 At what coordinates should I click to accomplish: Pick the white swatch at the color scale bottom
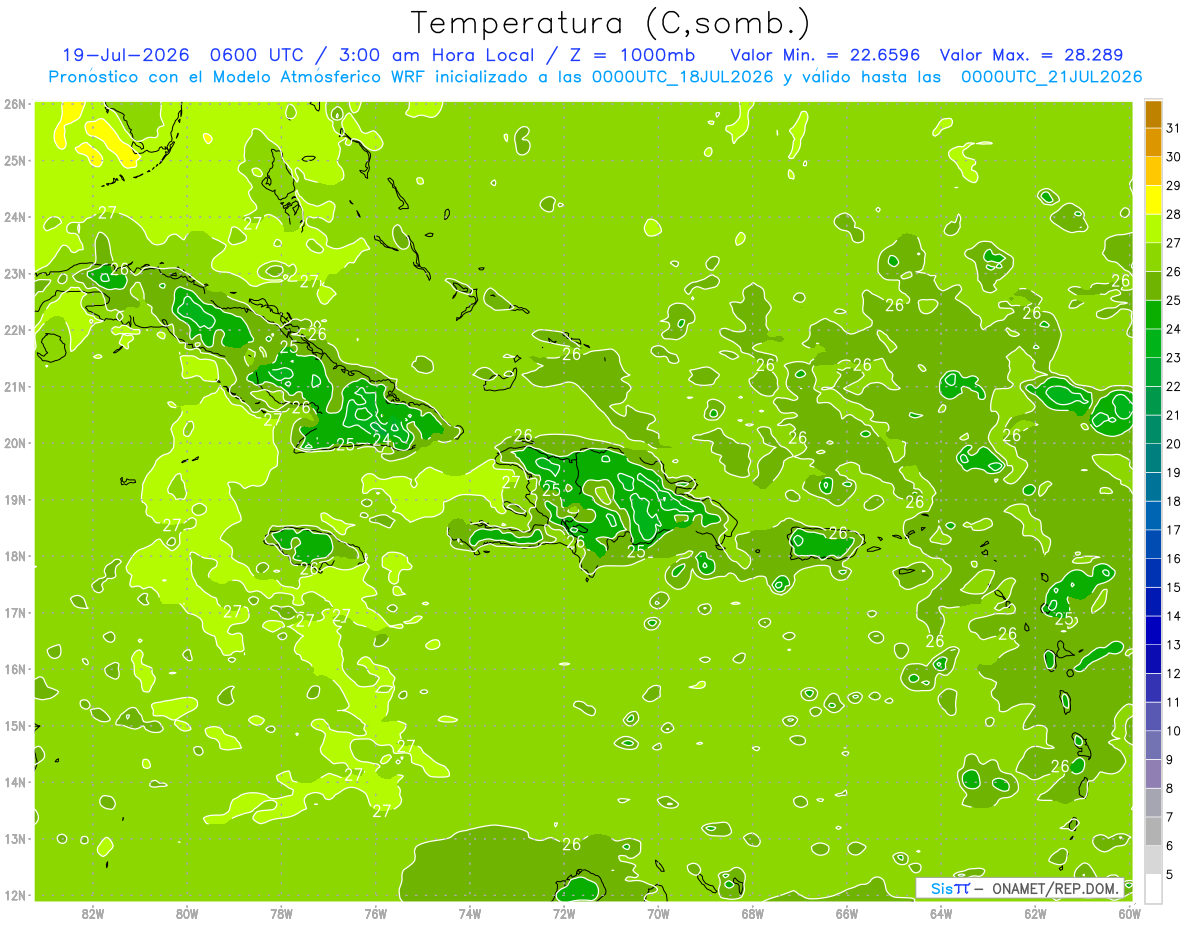click(1153, 887)
